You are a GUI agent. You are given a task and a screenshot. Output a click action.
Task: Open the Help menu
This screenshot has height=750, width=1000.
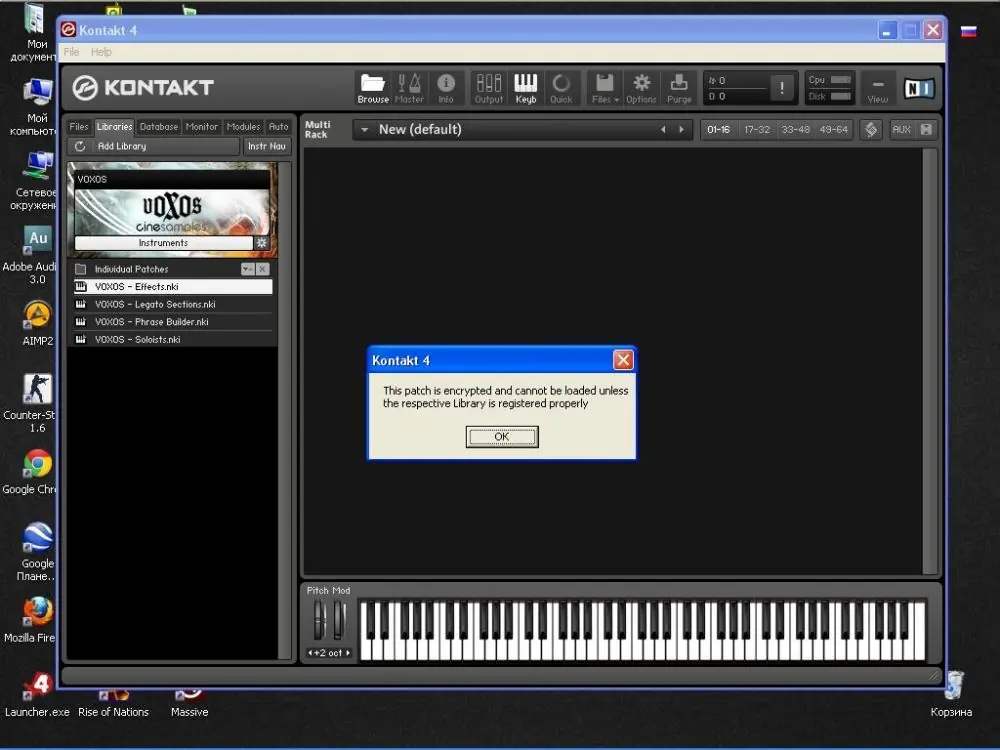101,52
